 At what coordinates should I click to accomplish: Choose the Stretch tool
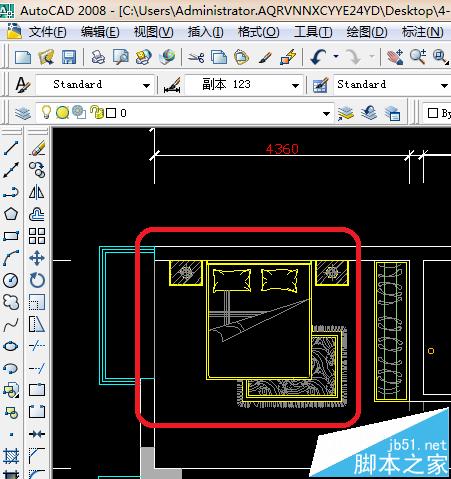(37, 324)
